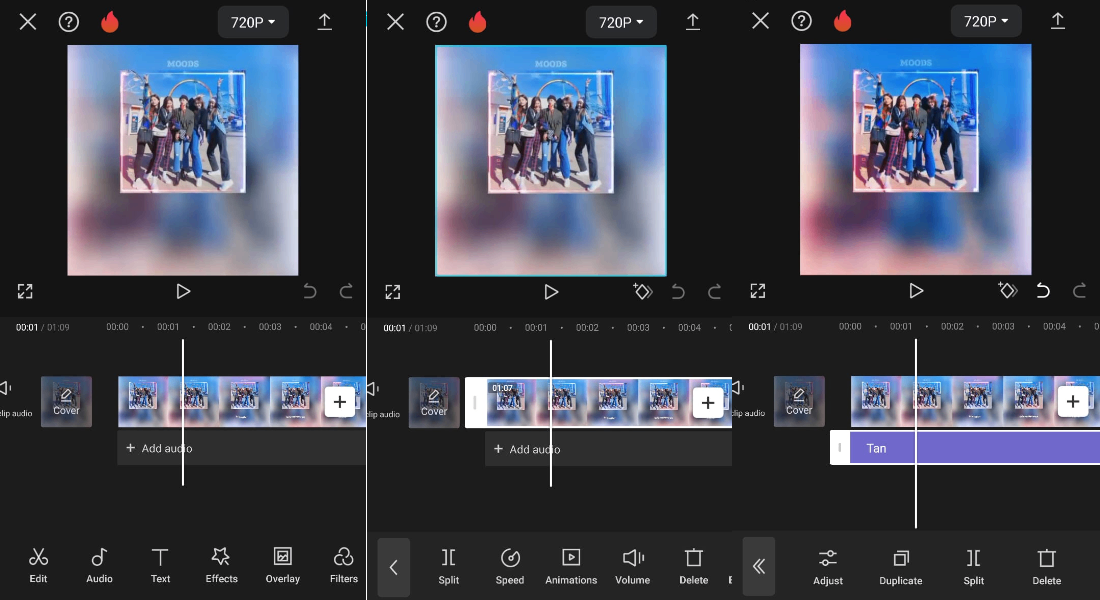Open the Text tool in left panel

coord(160,566)
